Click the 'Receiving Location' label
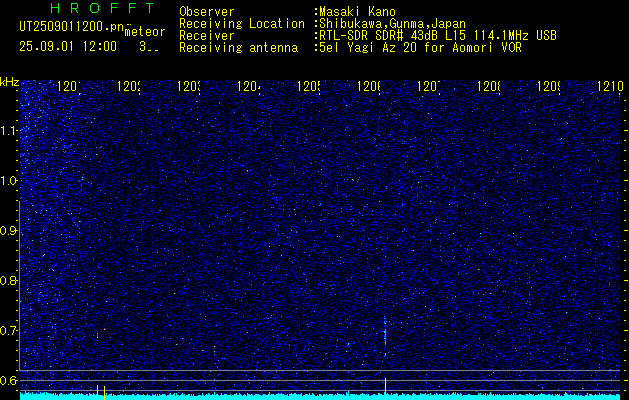The image size is (629, 400). pyautogui.click(x=242, y=24)
